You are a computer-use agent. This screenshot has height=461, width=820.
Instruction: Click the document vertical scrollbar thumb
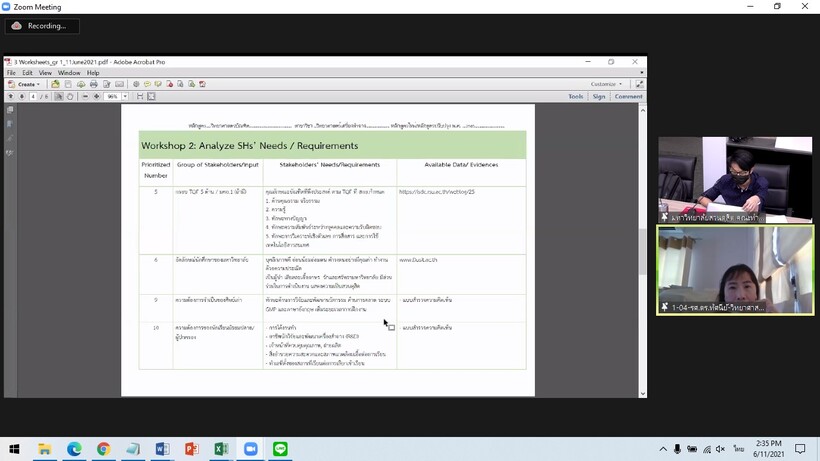point(643,251)
